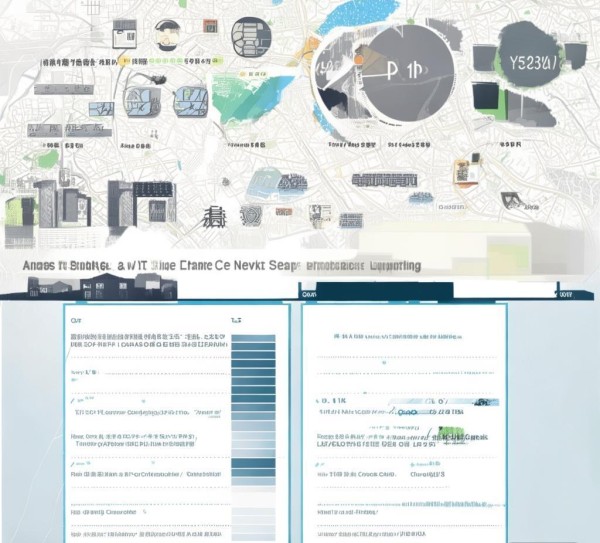Click the blue lake area at map top
The height and width of the screenshot is (543, 600).
pyautogui.click(x=358, y=15)
